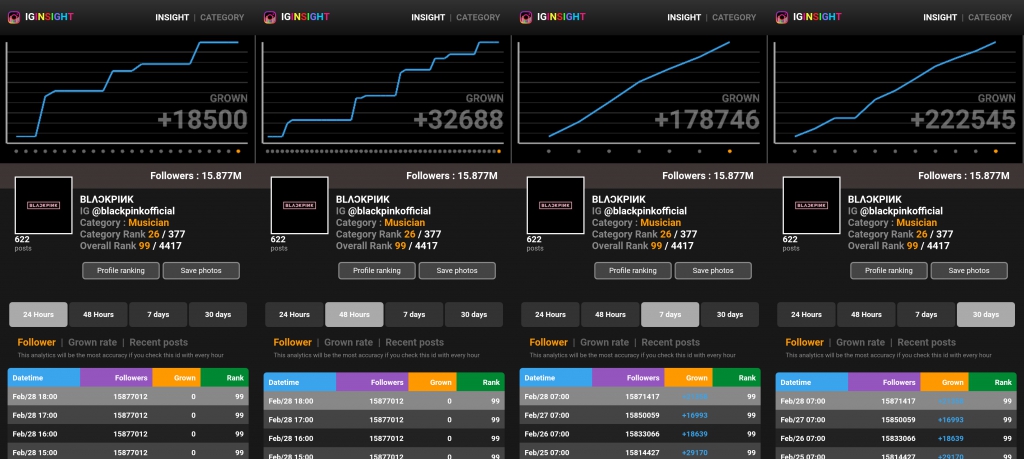This screenshot has height=459, width=1024.
Task: Click the Rank column header in the +222545 panel
Action: 993,382
